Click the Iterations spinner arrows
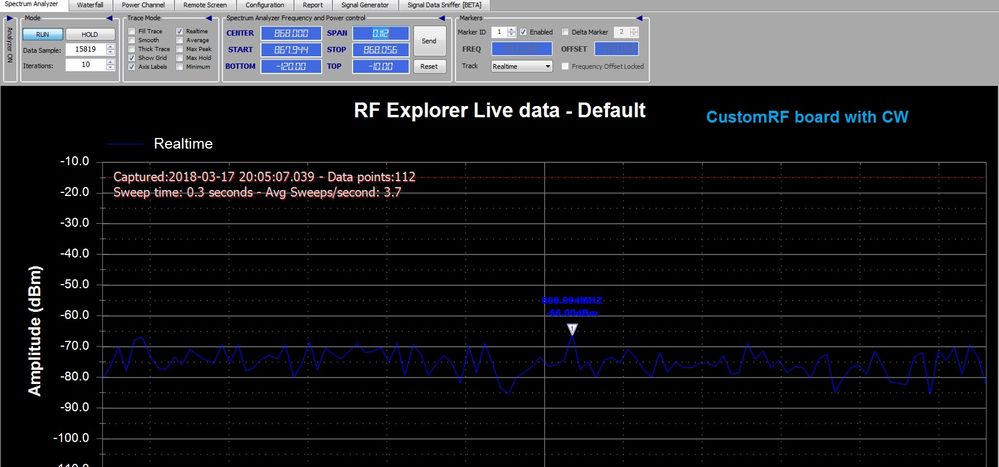This screenshot has height=467, width=999. [x=111, y=65]
